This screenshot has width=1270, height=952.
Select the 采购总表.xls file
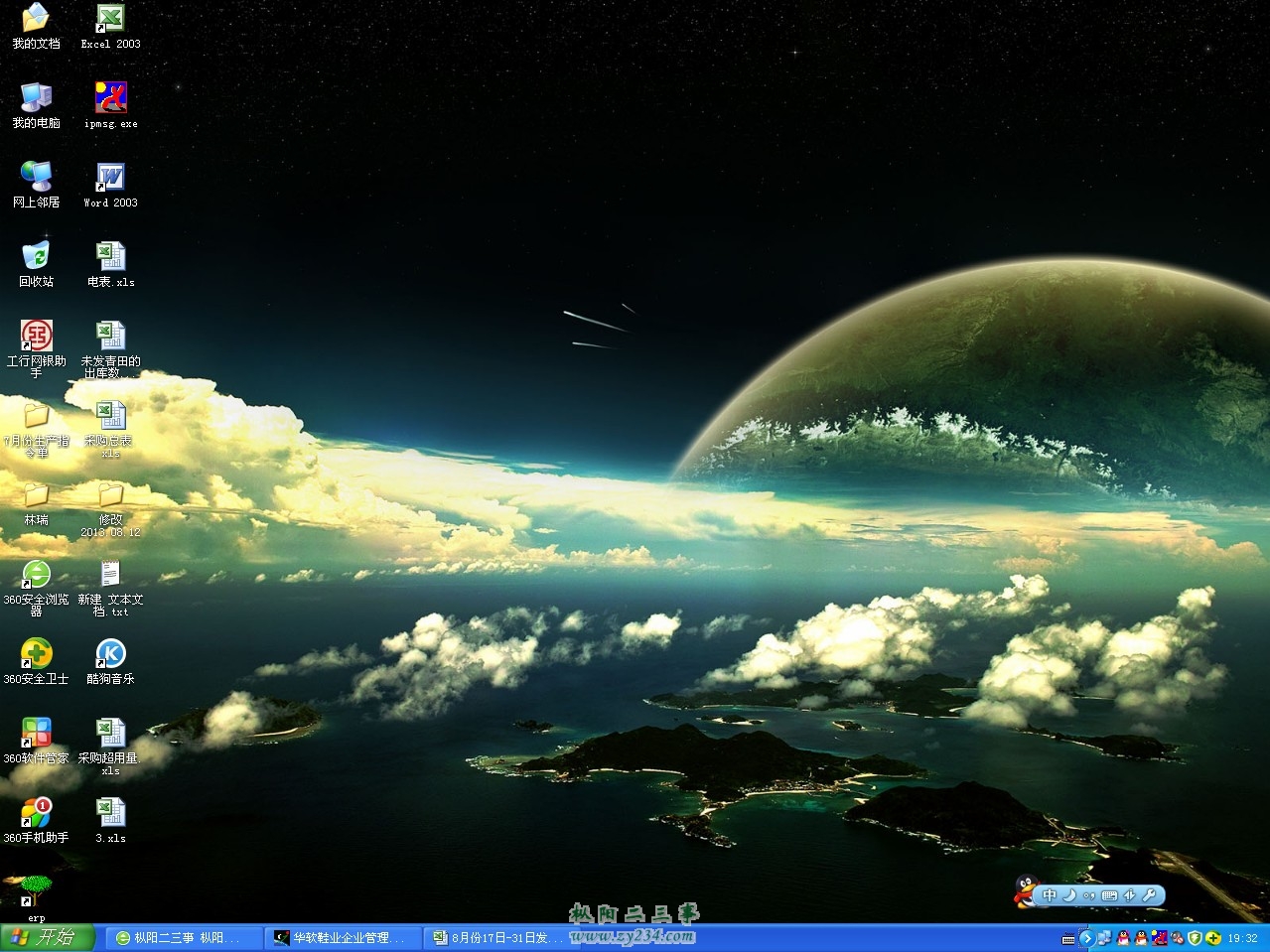(110, 429)
